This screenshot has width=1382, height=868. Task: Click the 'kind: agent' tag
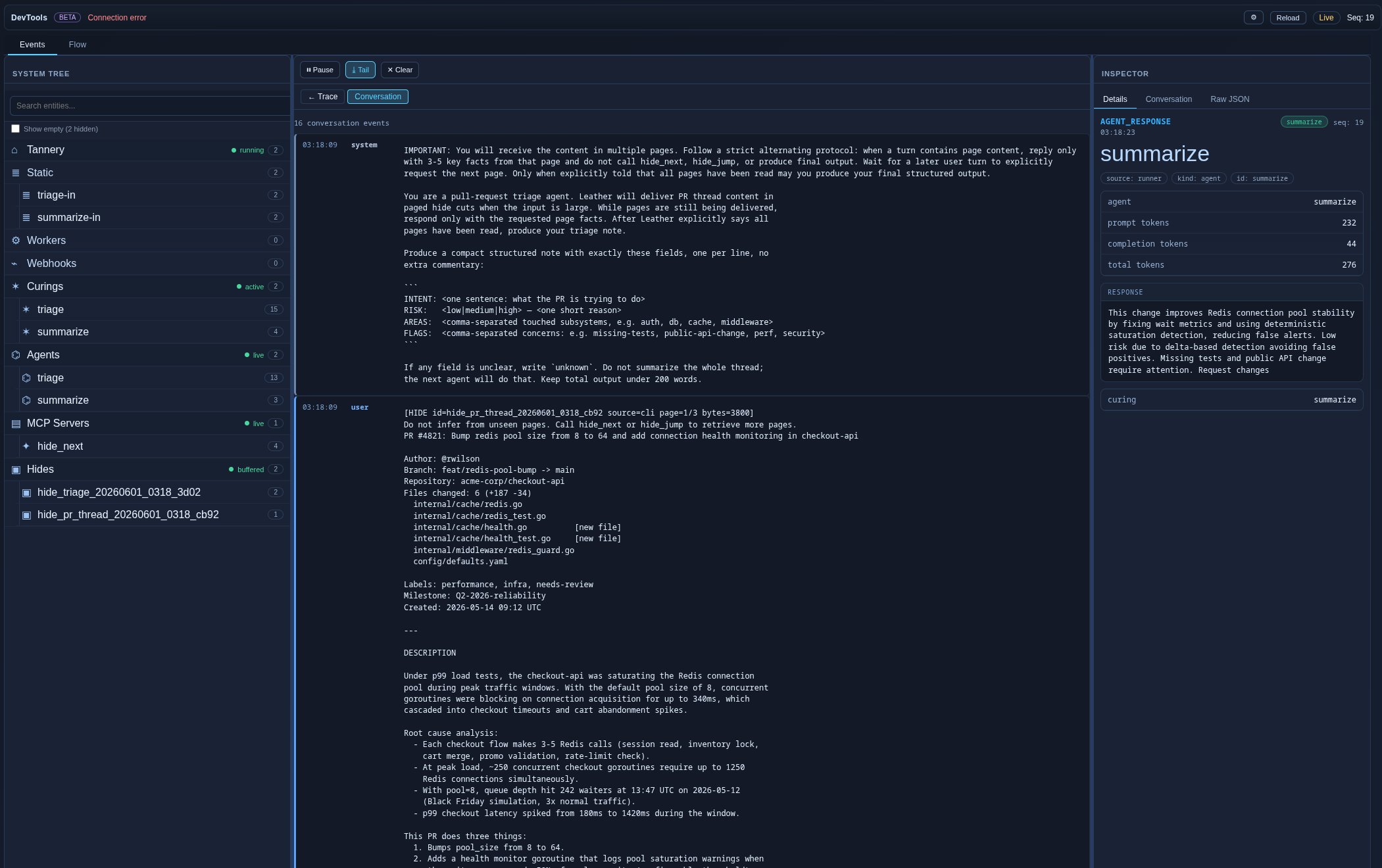coord(1198,179)
